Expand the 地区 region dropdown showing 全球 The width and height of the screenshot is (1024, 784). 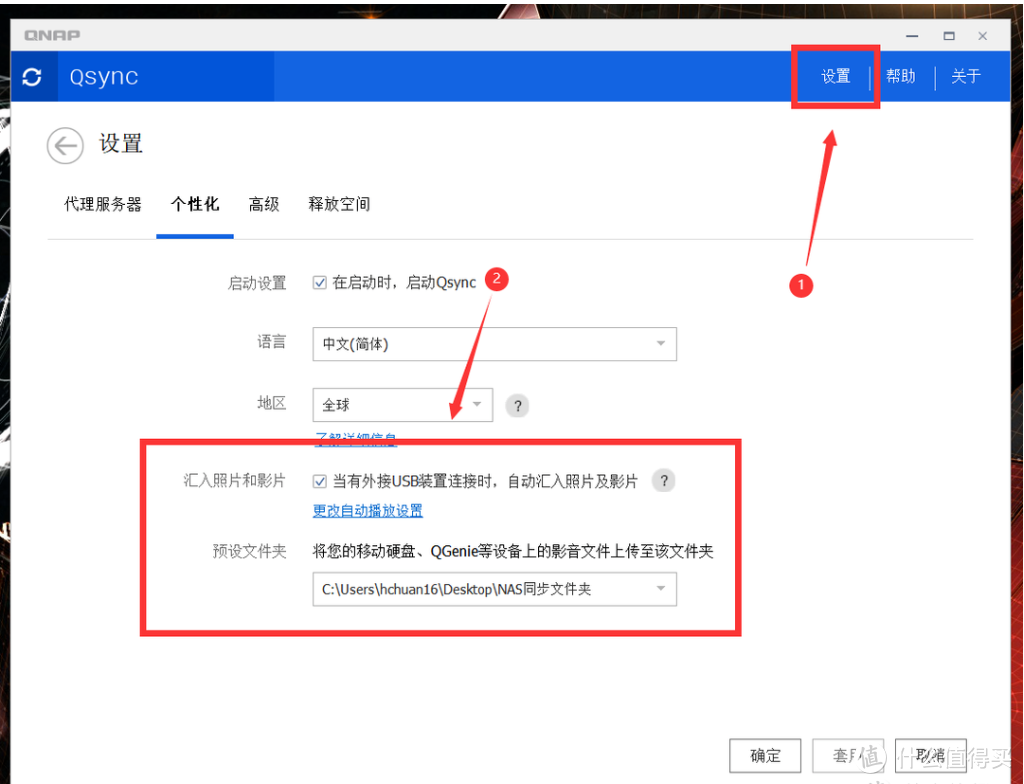click(402, 405)
